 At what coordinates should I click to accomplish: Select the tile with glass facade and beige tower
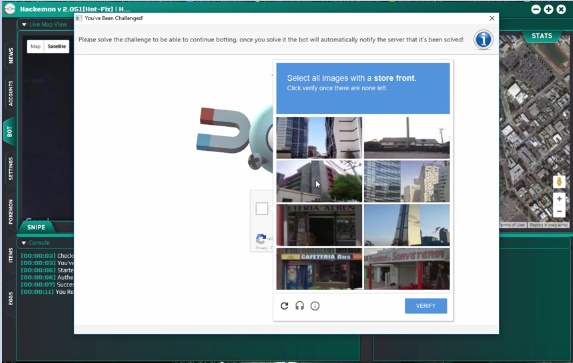pyautogui.click(x=407, y=181)
